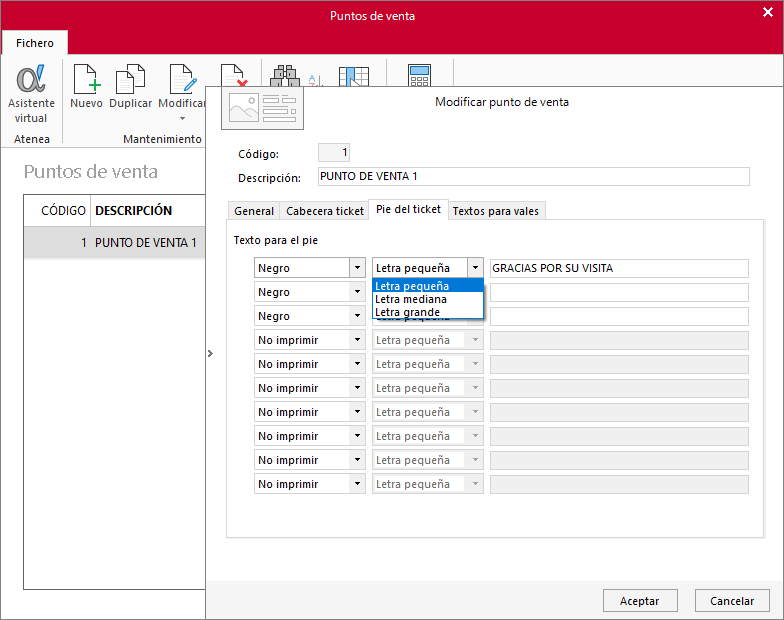The image size is (784, 620).
Task: Go to Textos para vales tab
Action: coord(496,211)
